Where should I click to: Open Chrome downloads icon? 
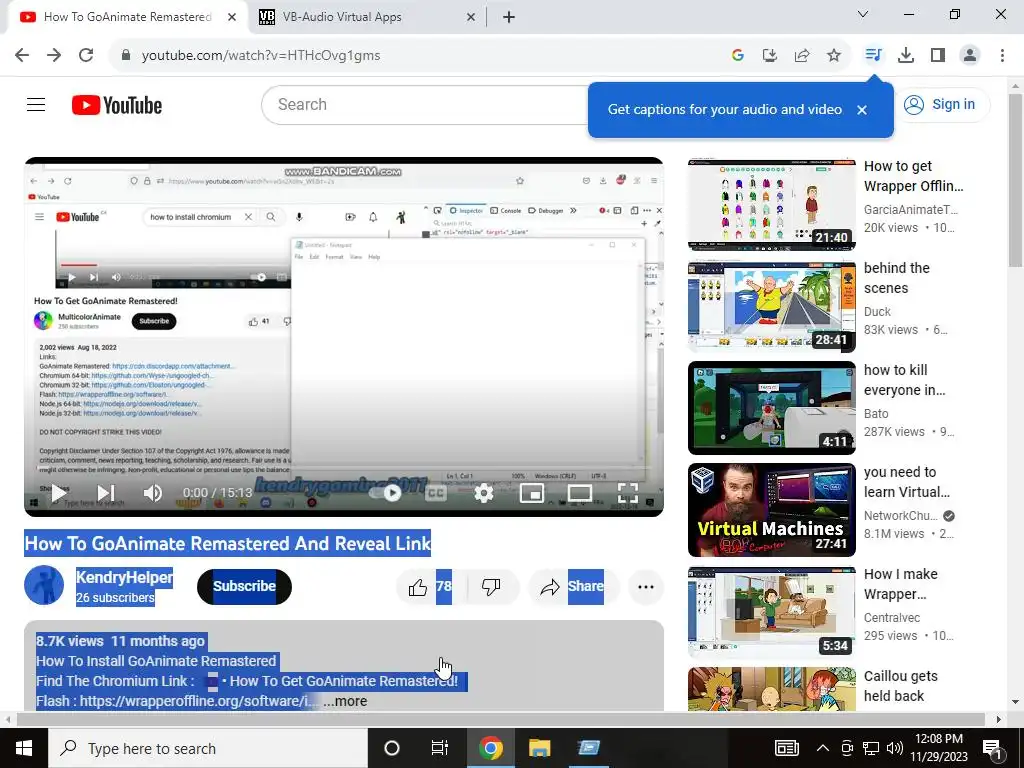(x=906, y=55)
